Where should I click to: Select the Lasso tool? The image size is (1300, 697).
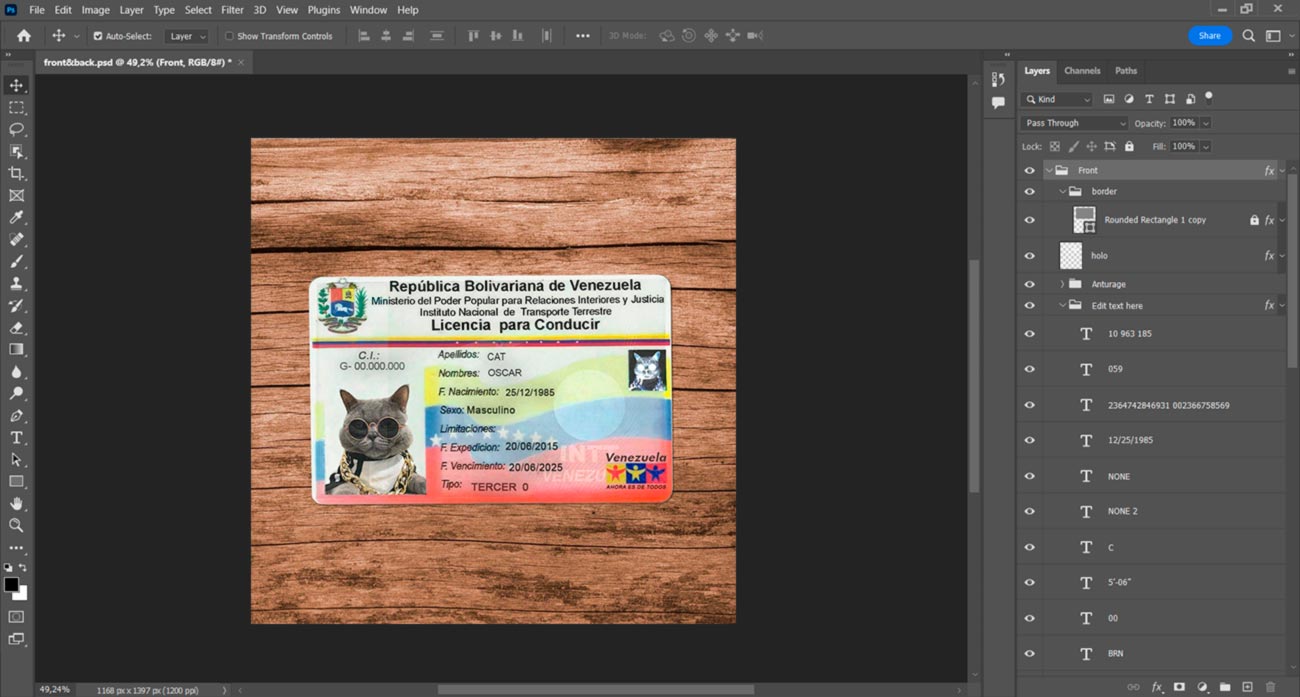point(16,129)
